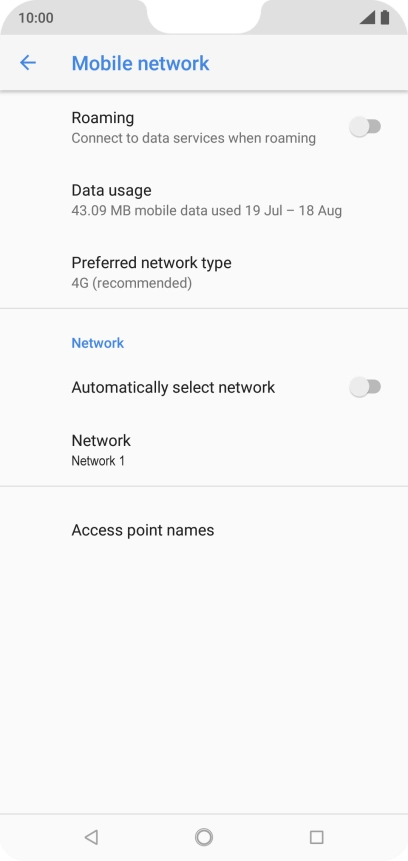Enable the Roaming switch
Screen dimensions: 408x861
[365, 127]
